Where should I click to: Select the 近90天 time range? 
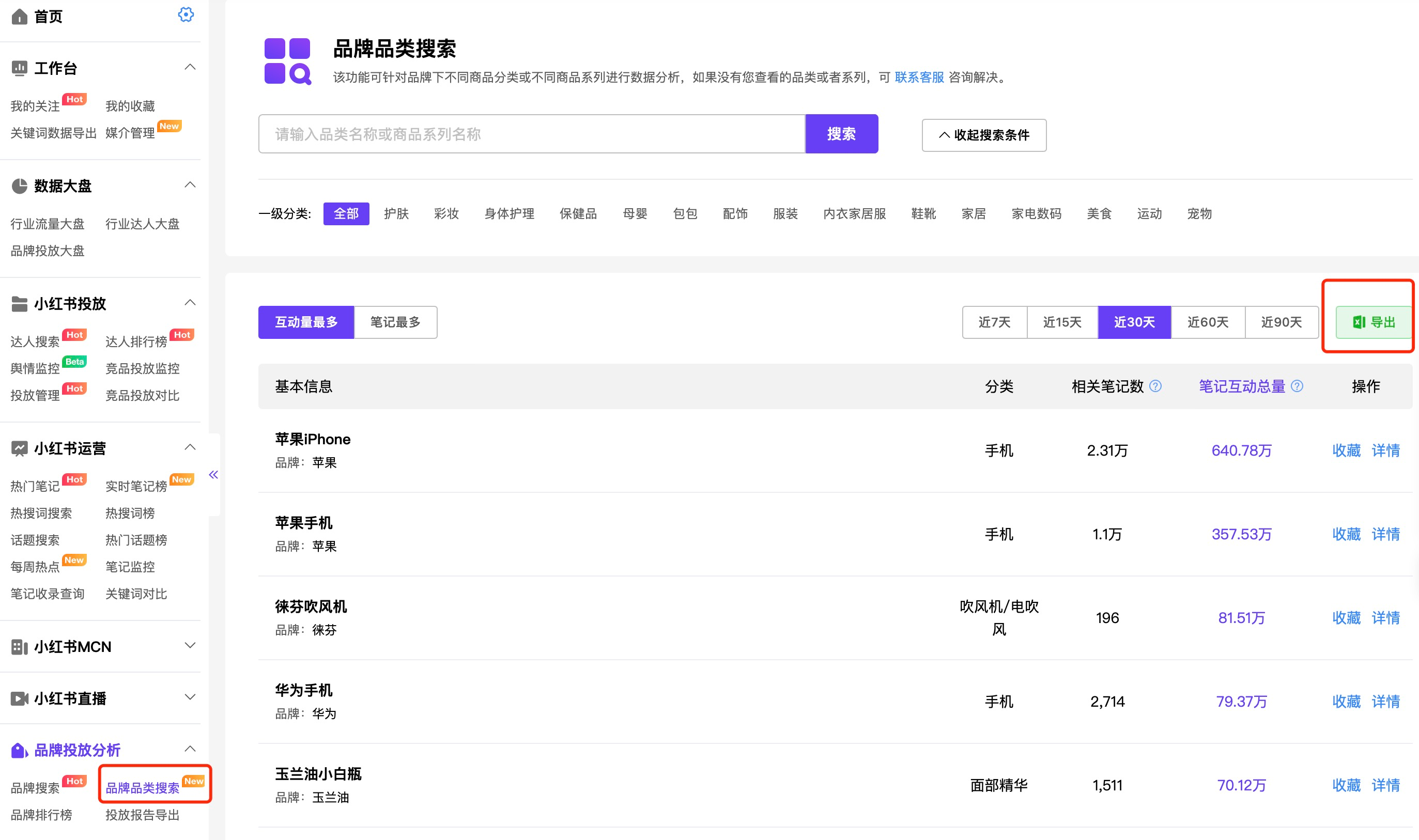1282,322
